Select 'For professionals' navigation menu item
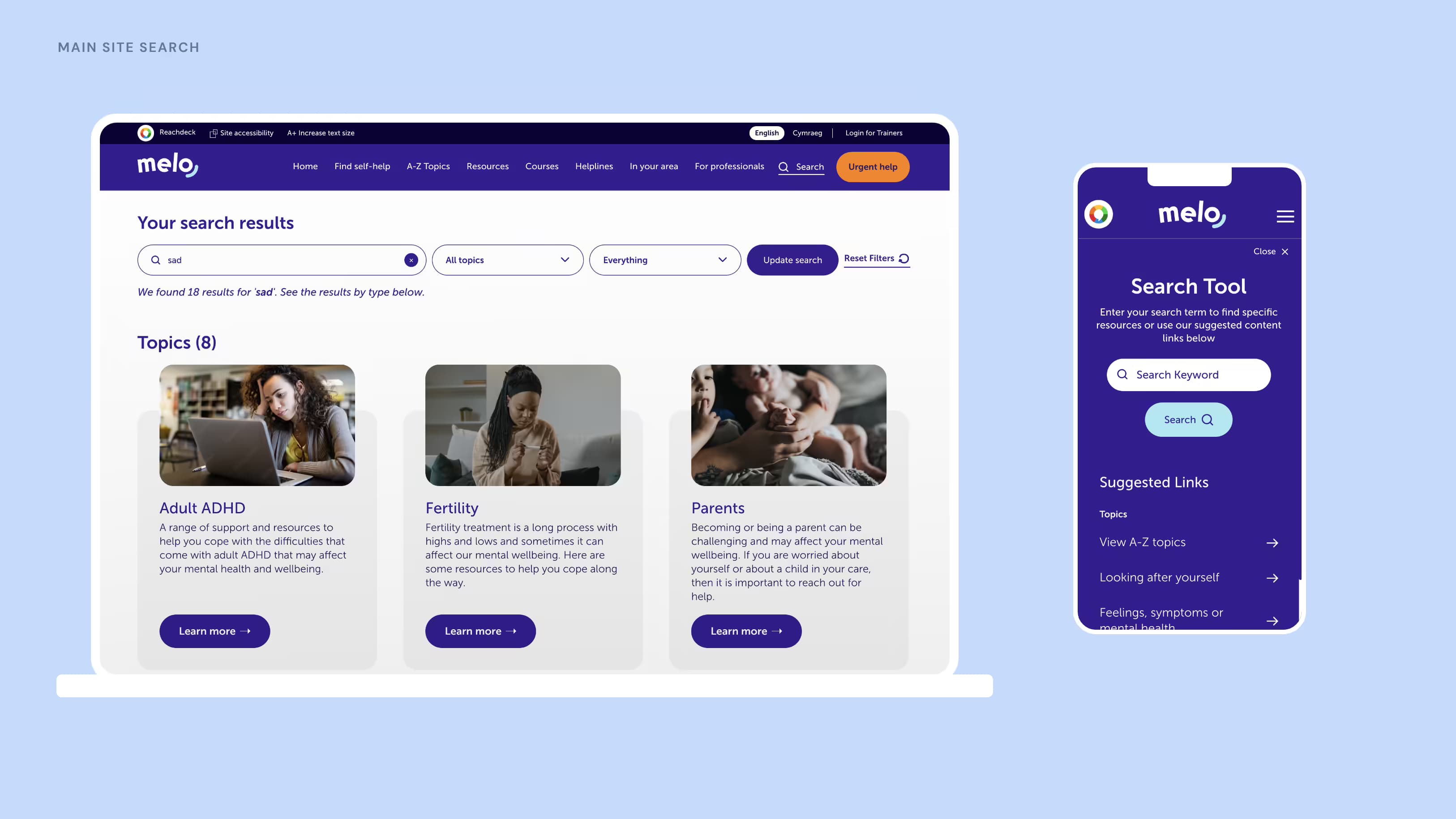 pyautogui.click(x=729, y=167)
